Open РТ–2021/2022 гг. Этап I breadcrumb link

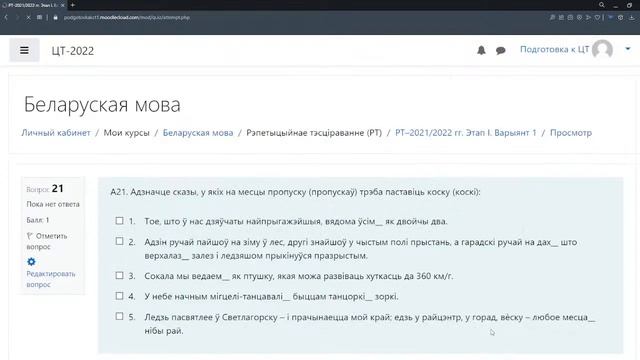point(466,133)
